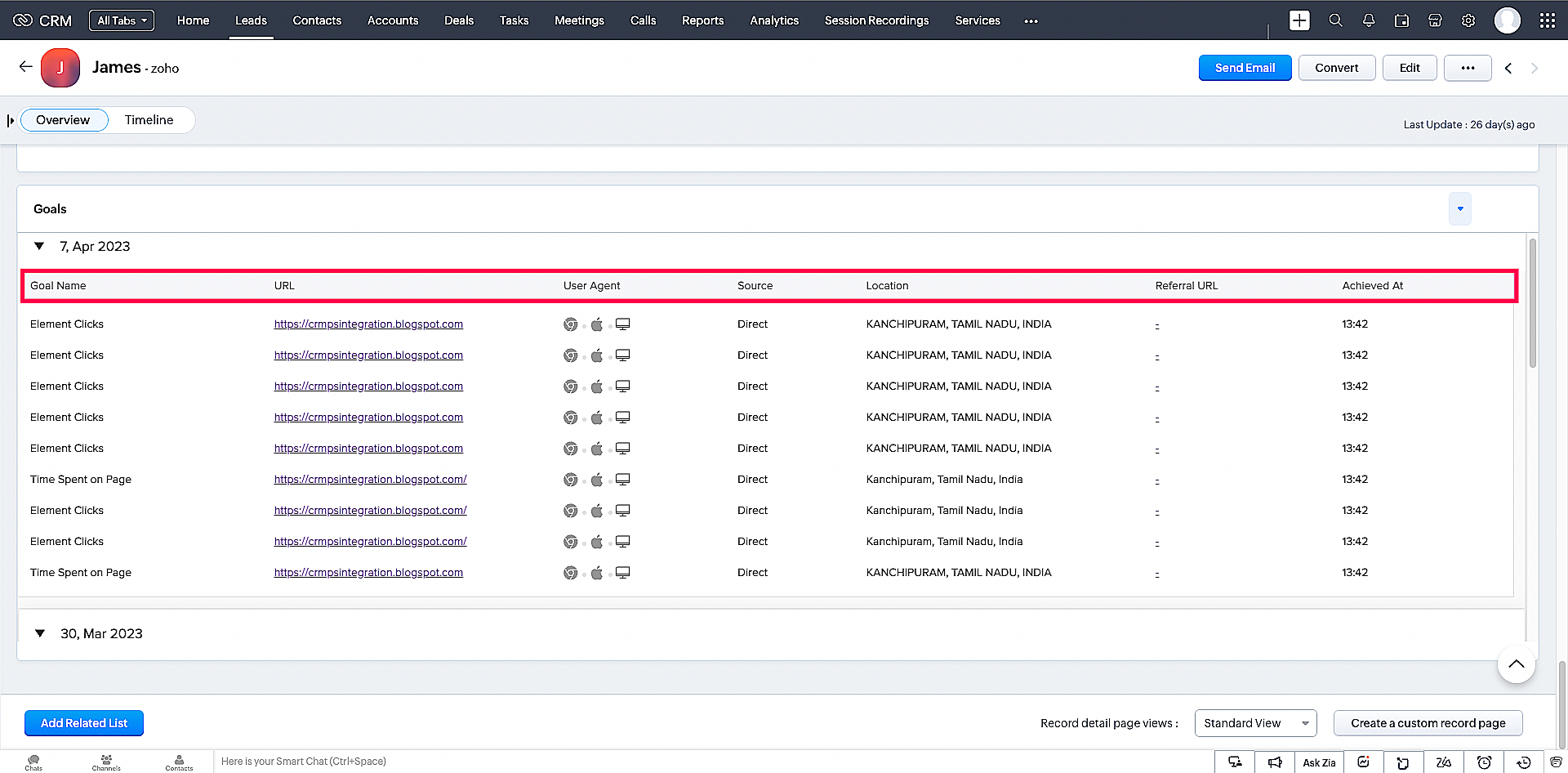Open the reminders alarm clock icon
The height and width of the screenshot is (773, 1568).
1484,762
